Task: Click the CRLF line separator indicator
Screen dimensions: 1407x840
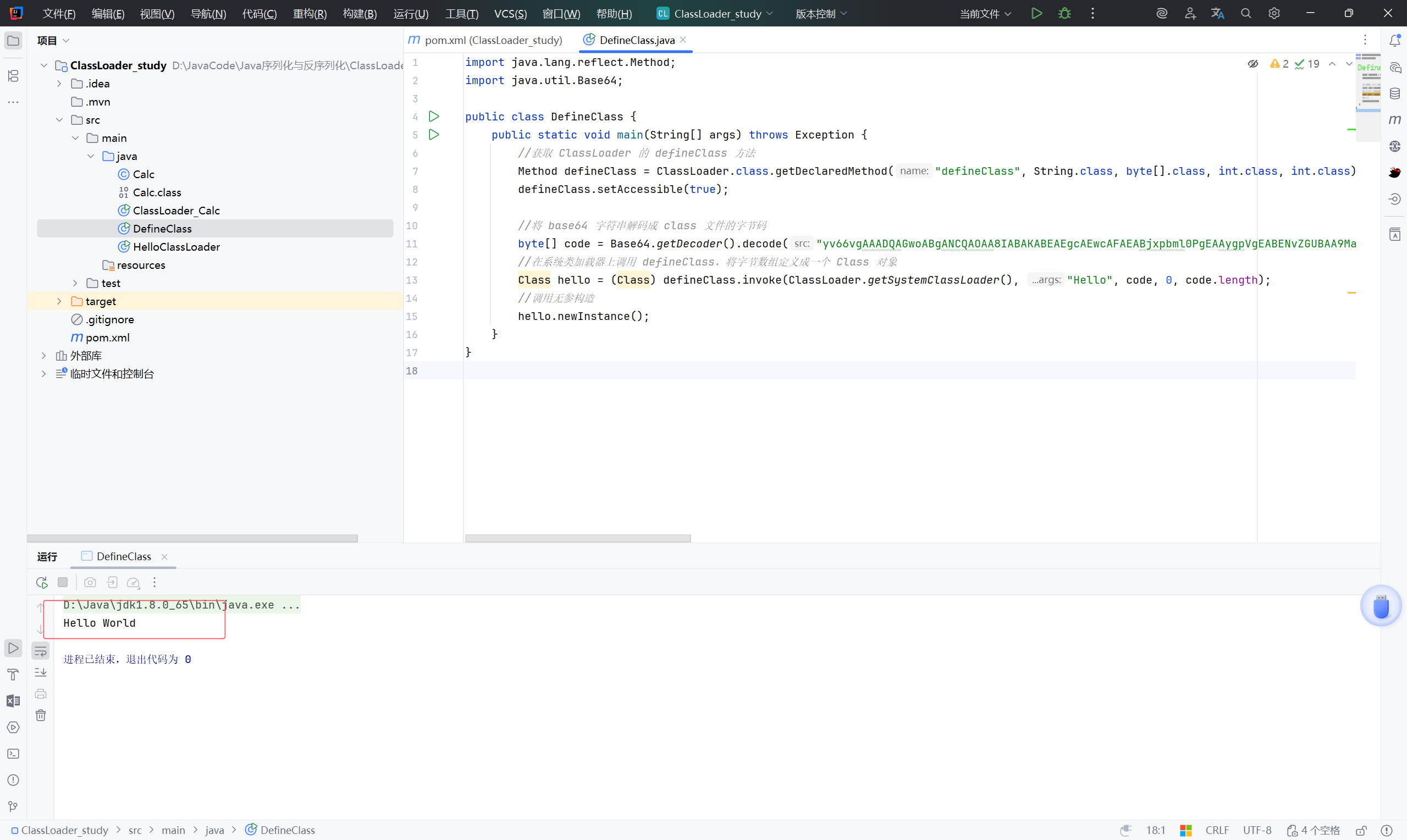Action: pyautogui.click(x=1217, y=830)
